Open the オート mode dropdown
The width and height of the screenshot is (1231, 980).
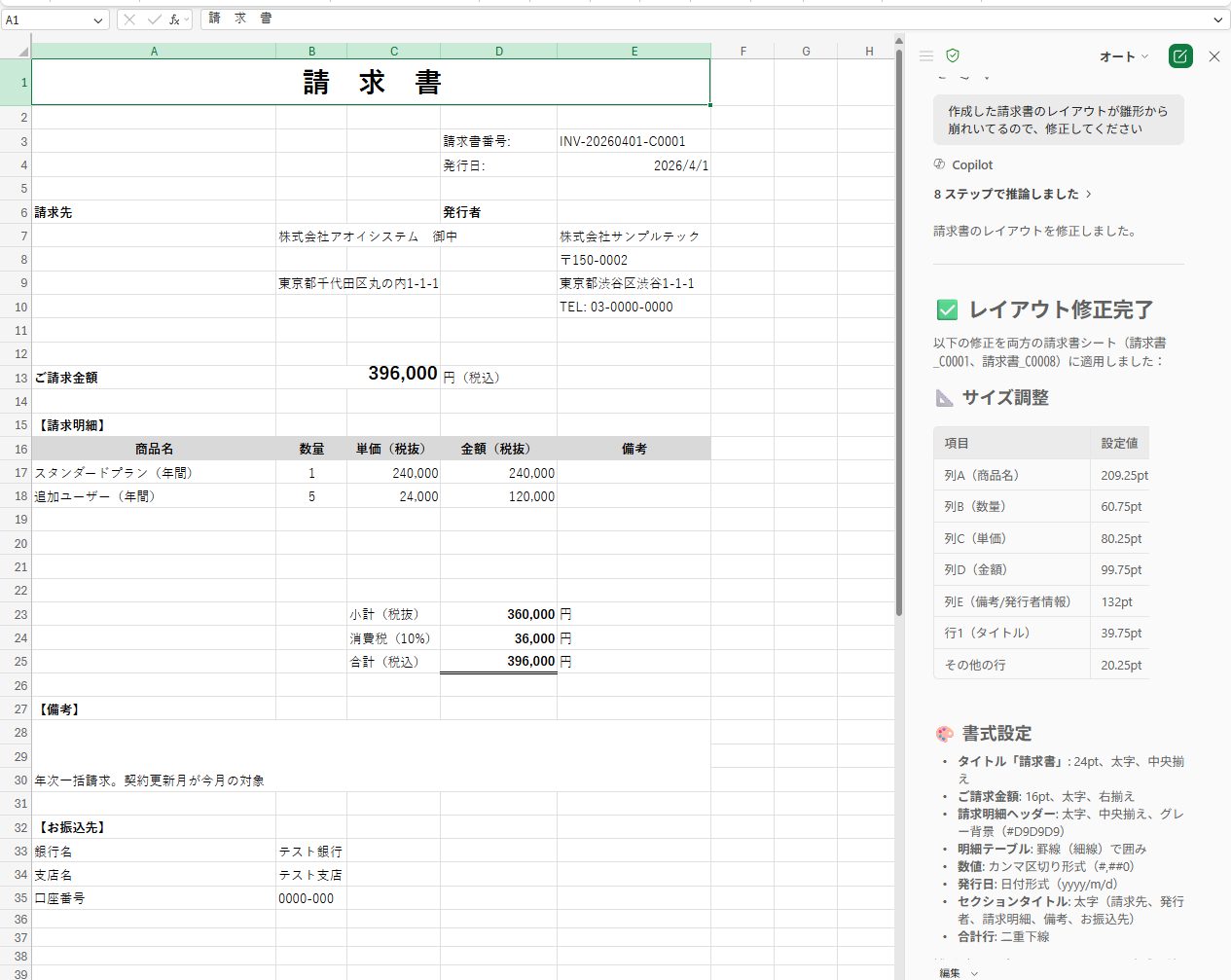click(1124, 56)
